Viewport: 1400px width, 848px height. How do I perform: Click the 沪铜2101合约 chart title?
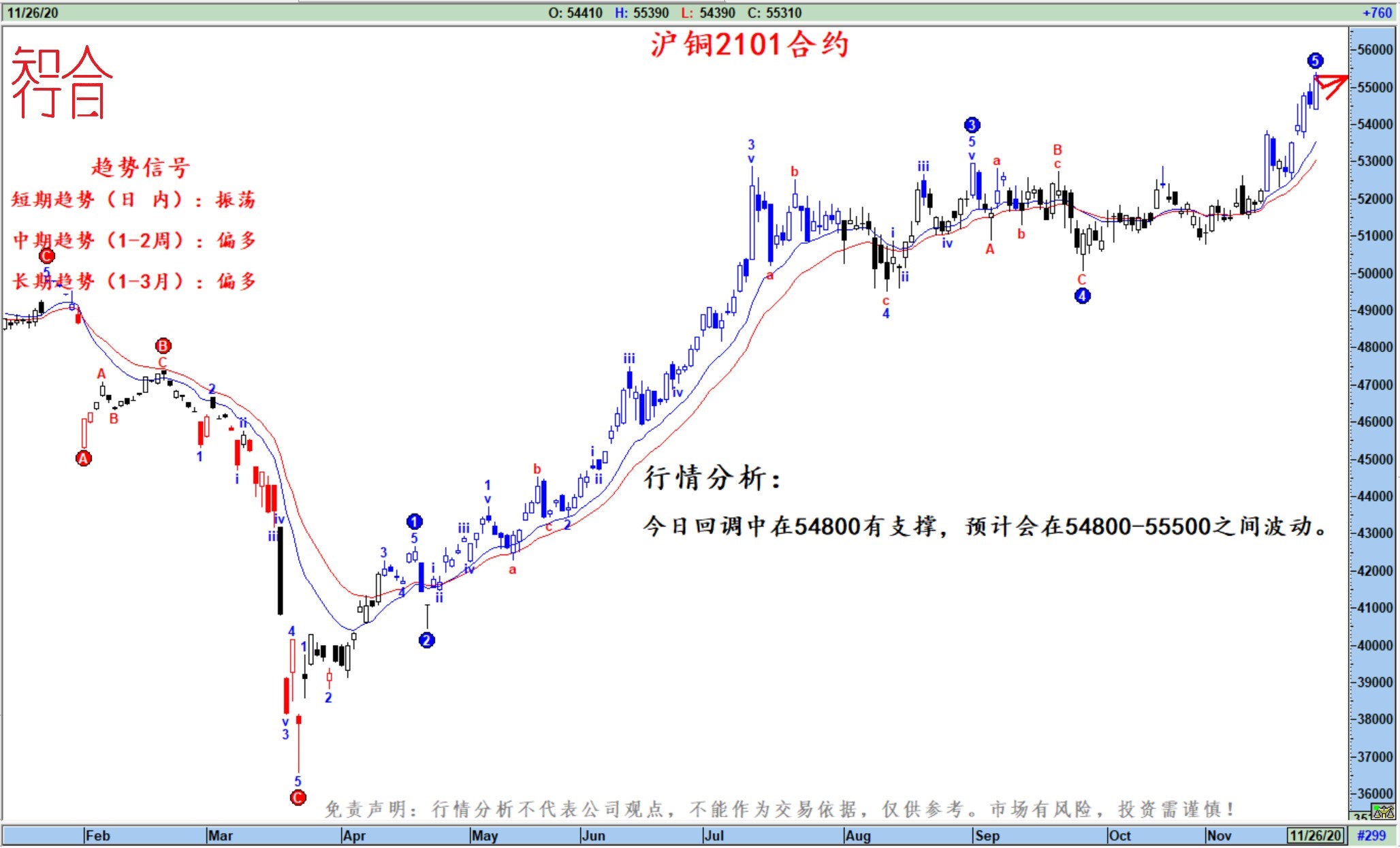click(x=749, y=45)
